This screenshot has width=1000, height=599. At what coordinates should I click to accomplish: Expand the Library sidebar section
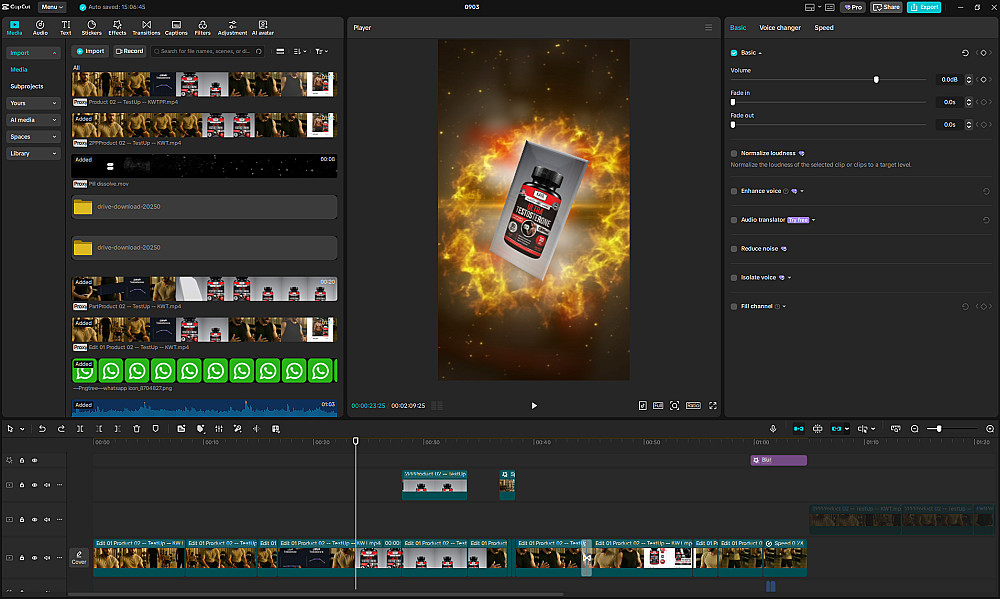34,154
